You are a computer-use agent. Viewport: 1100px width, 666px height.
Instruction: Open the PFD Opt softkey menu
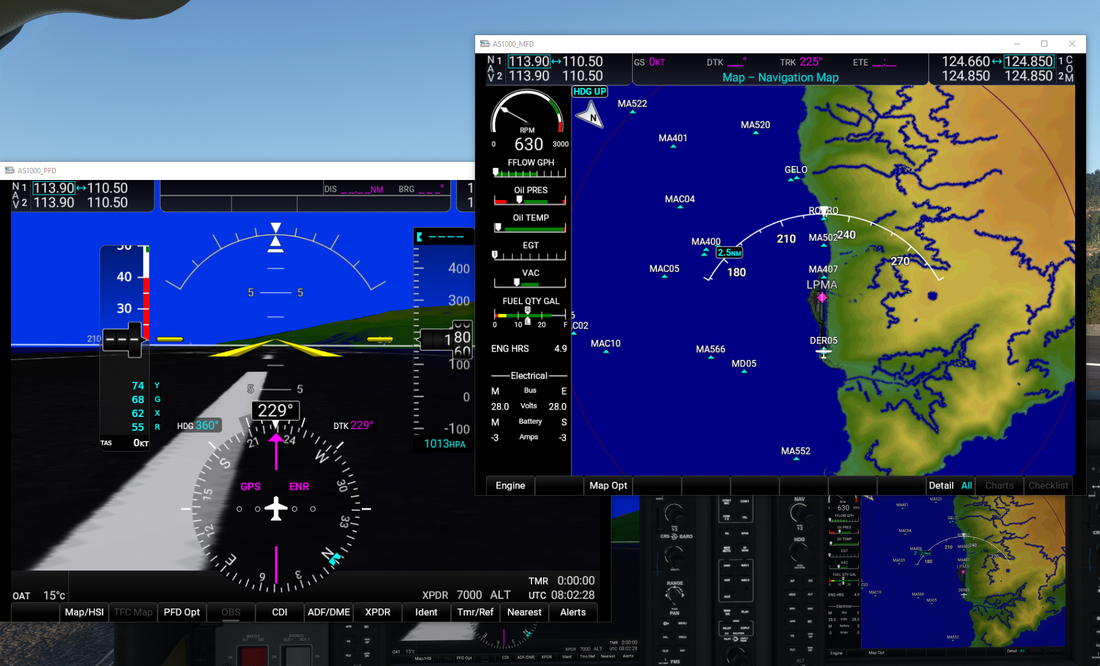pyautogui.click(x=182, y=612)
